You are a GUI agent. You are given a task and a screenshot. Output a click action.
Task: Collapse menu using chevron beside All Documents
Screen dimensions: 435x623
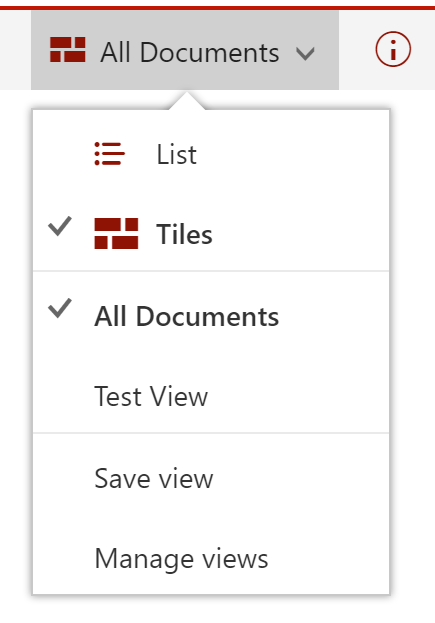(x=305, y=53)
